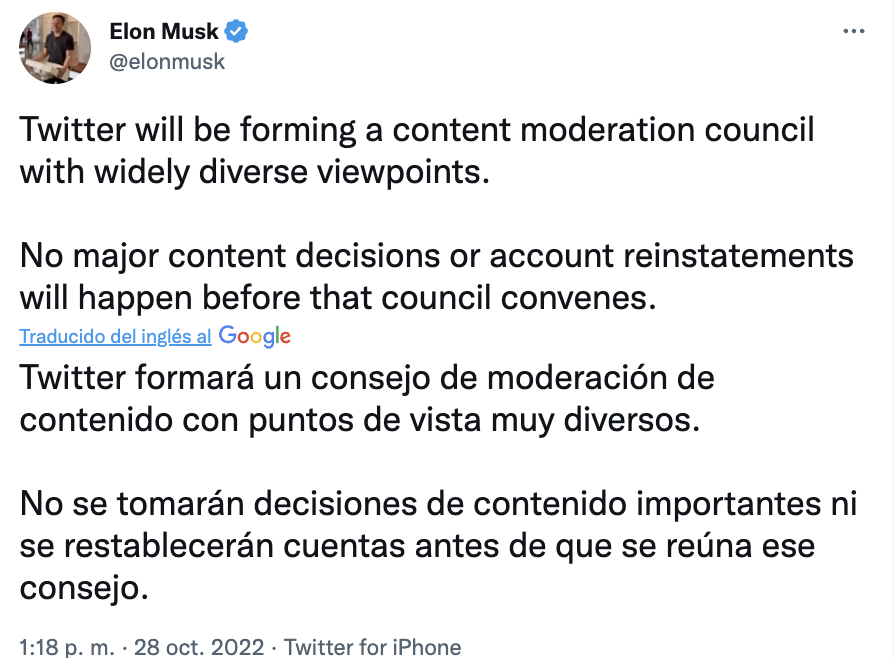
Task: Click the Google logo by the translation
Action: 255,337
